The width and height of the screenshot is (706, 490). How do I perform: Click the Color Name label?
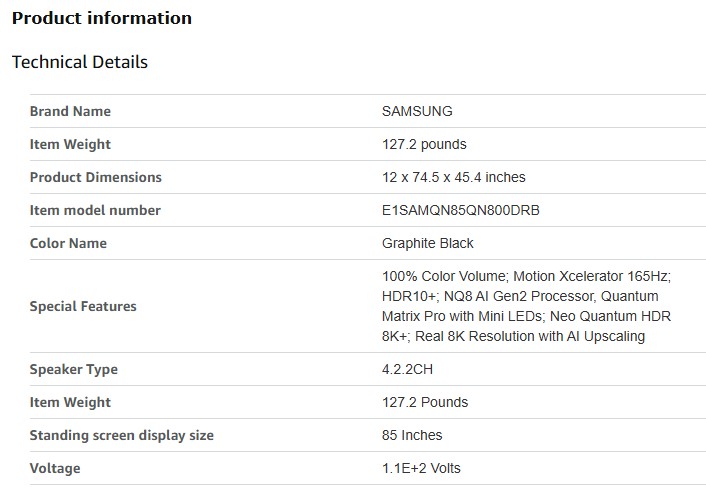68,243
